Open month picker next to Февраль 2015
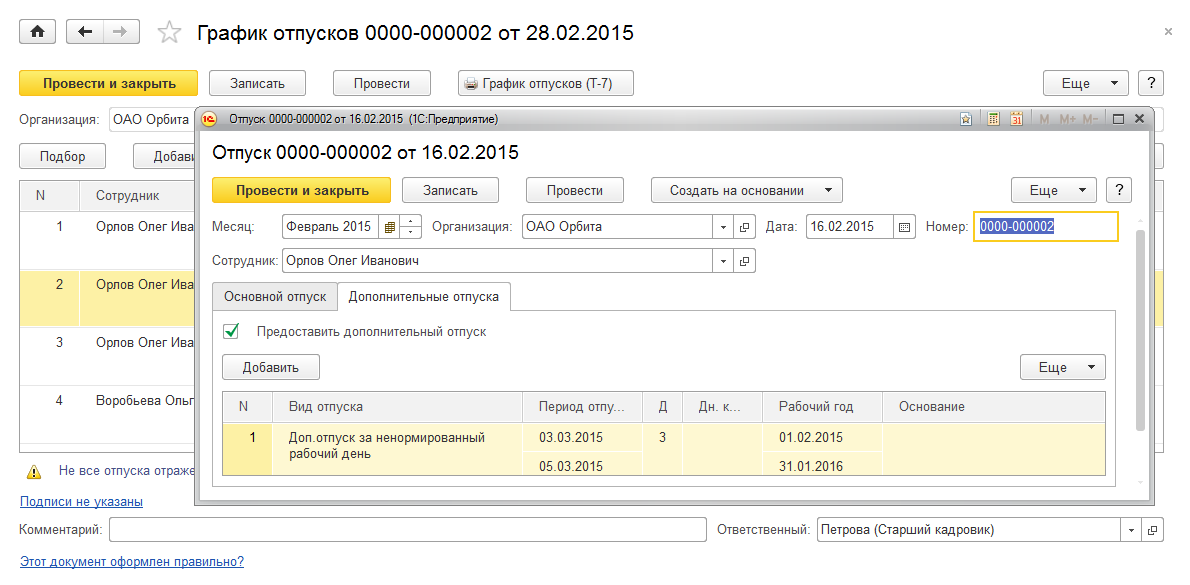This screenshot has width=1190, height=585. (389, 227)
